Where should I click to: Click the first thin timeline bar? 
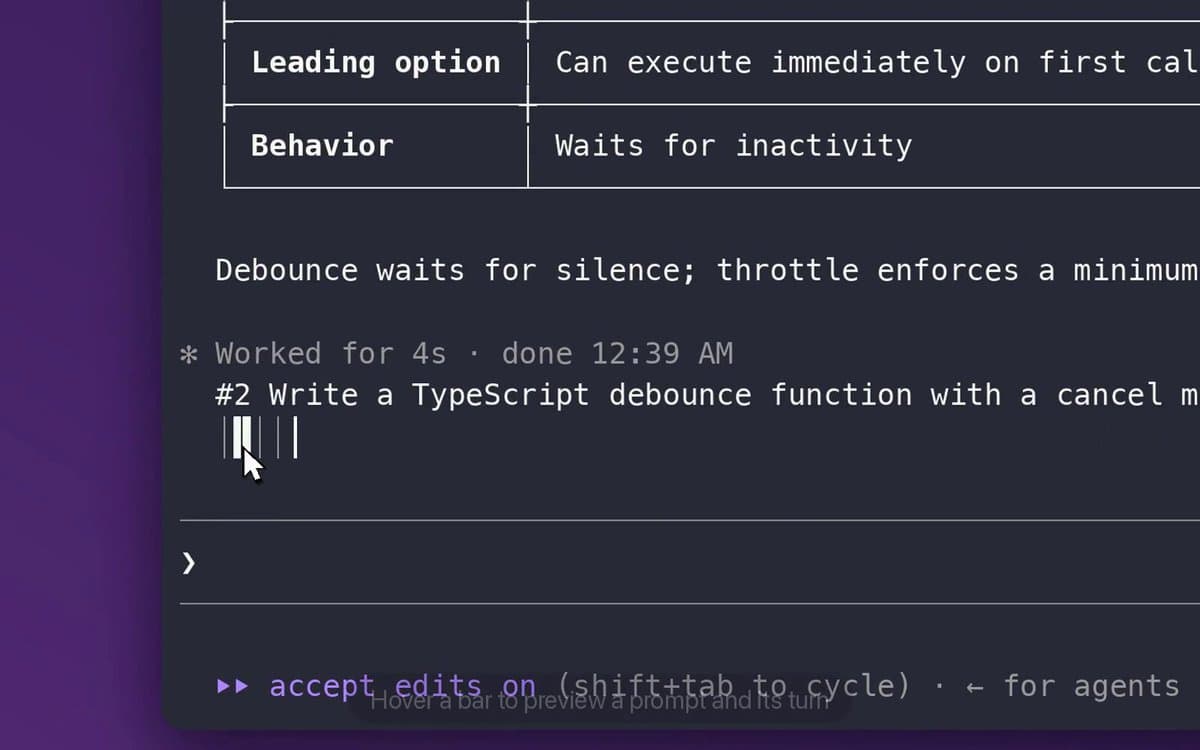pyautogui.click(x=224, y=437)
